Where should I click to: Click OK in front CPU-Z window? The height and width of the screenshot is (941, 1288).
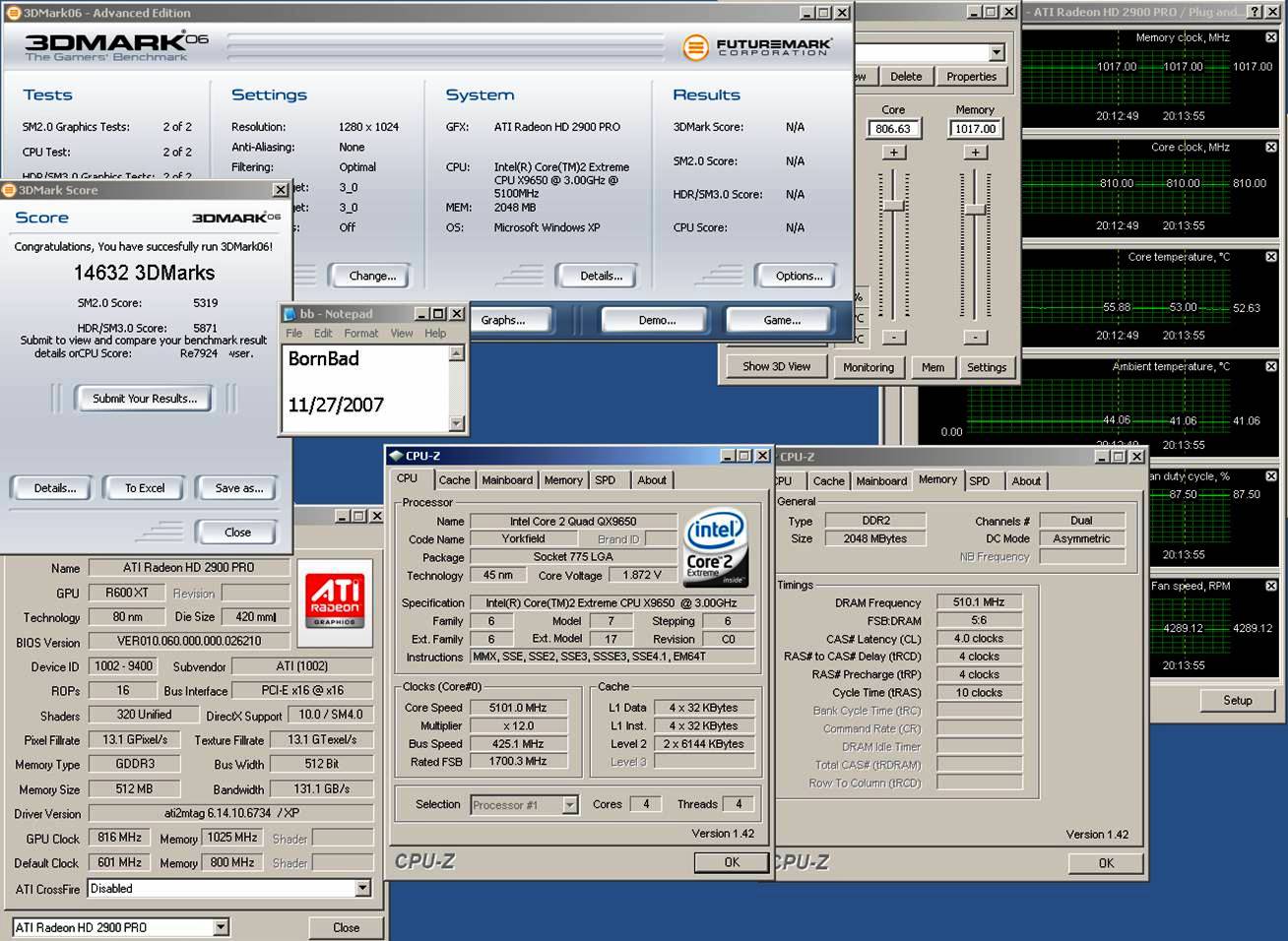point(732,862)
